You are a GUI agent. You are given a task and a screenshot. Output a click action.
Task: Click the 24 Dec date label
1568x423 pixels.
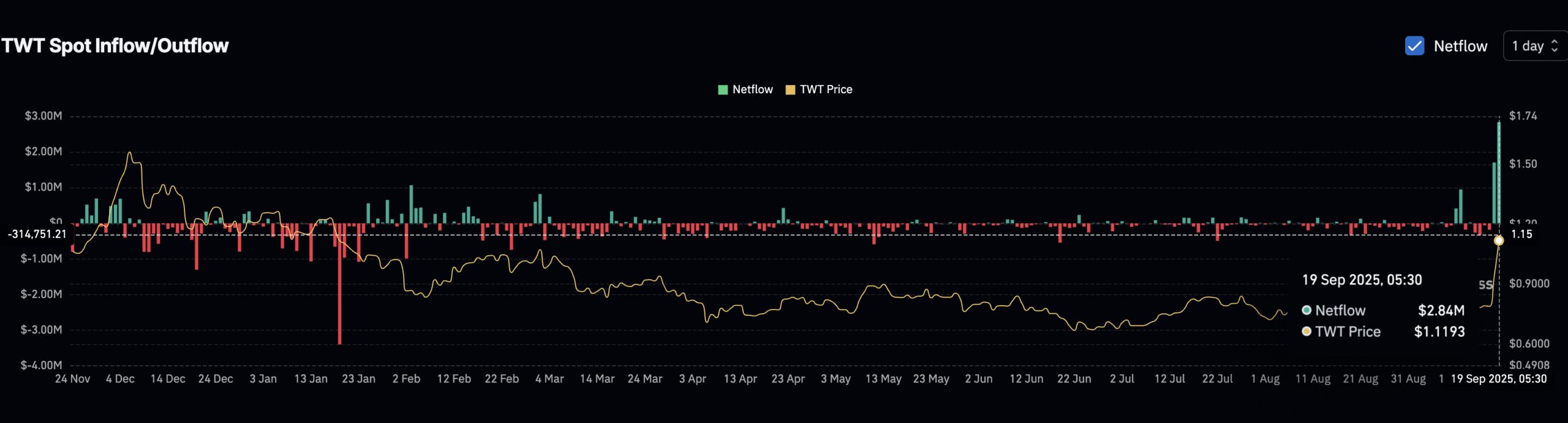coord(216,379)
